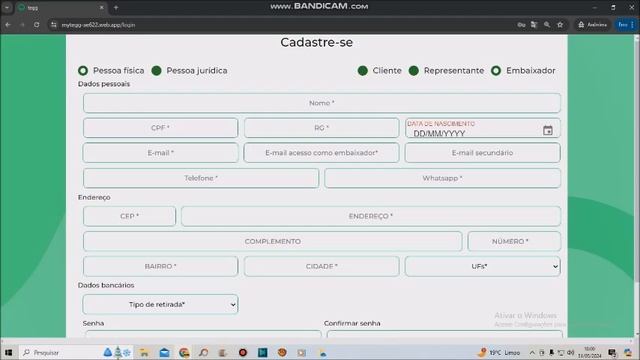Open the incognito Anônima profile indicator
The height and width of the screenshot is (360, 640).
[592, 25]
